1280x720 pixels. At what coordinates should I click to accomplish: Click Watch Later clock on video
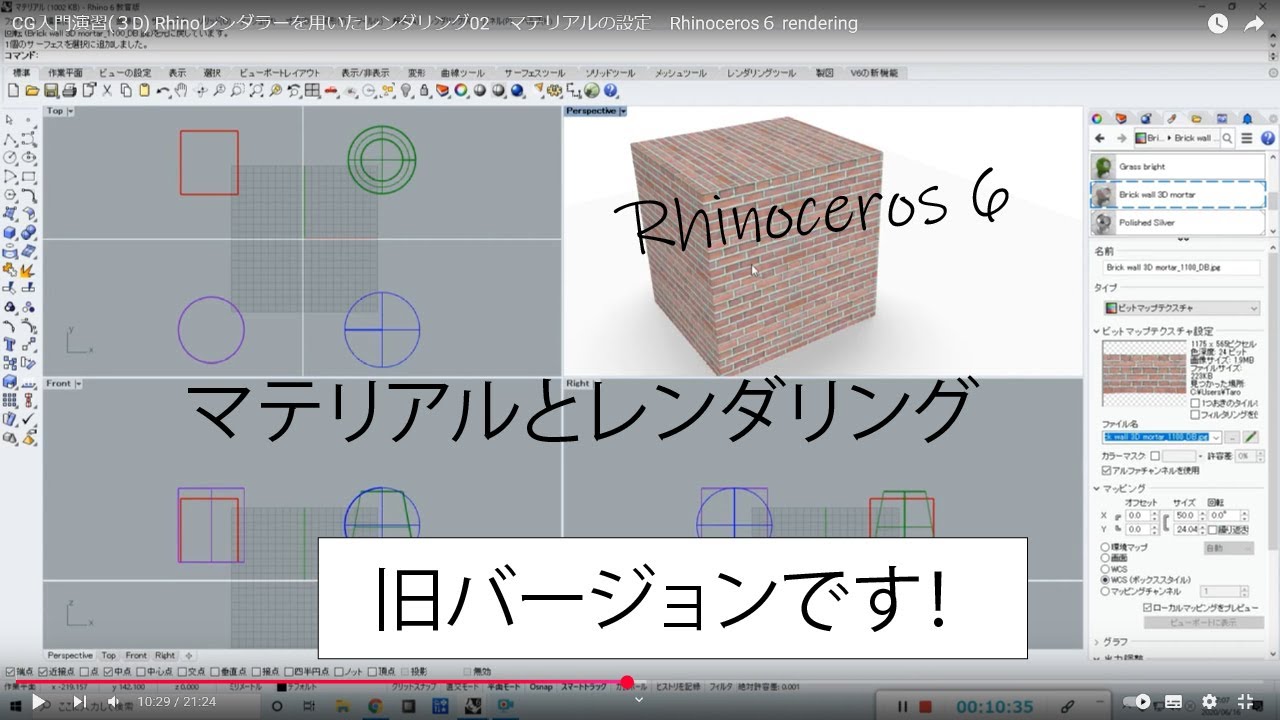pos(1217,23)
